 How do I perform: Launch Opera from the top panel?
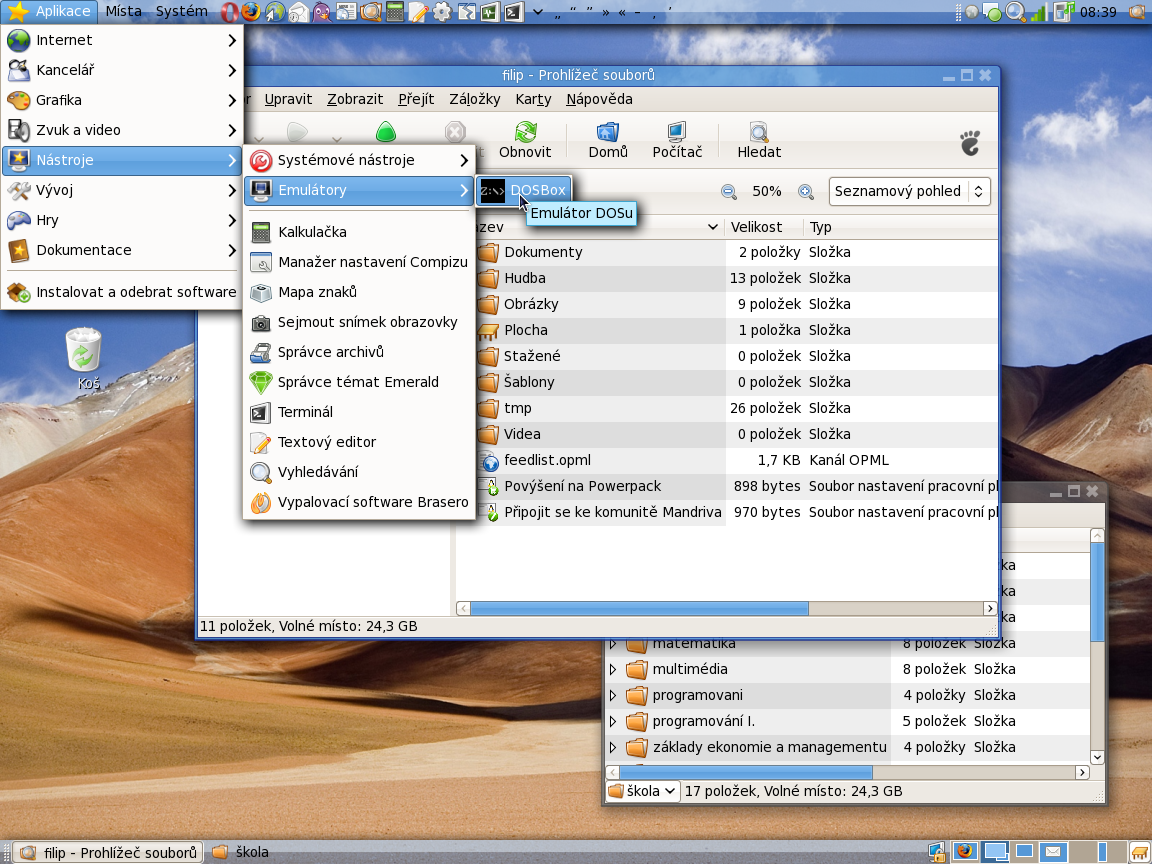[x=229, y=12]
